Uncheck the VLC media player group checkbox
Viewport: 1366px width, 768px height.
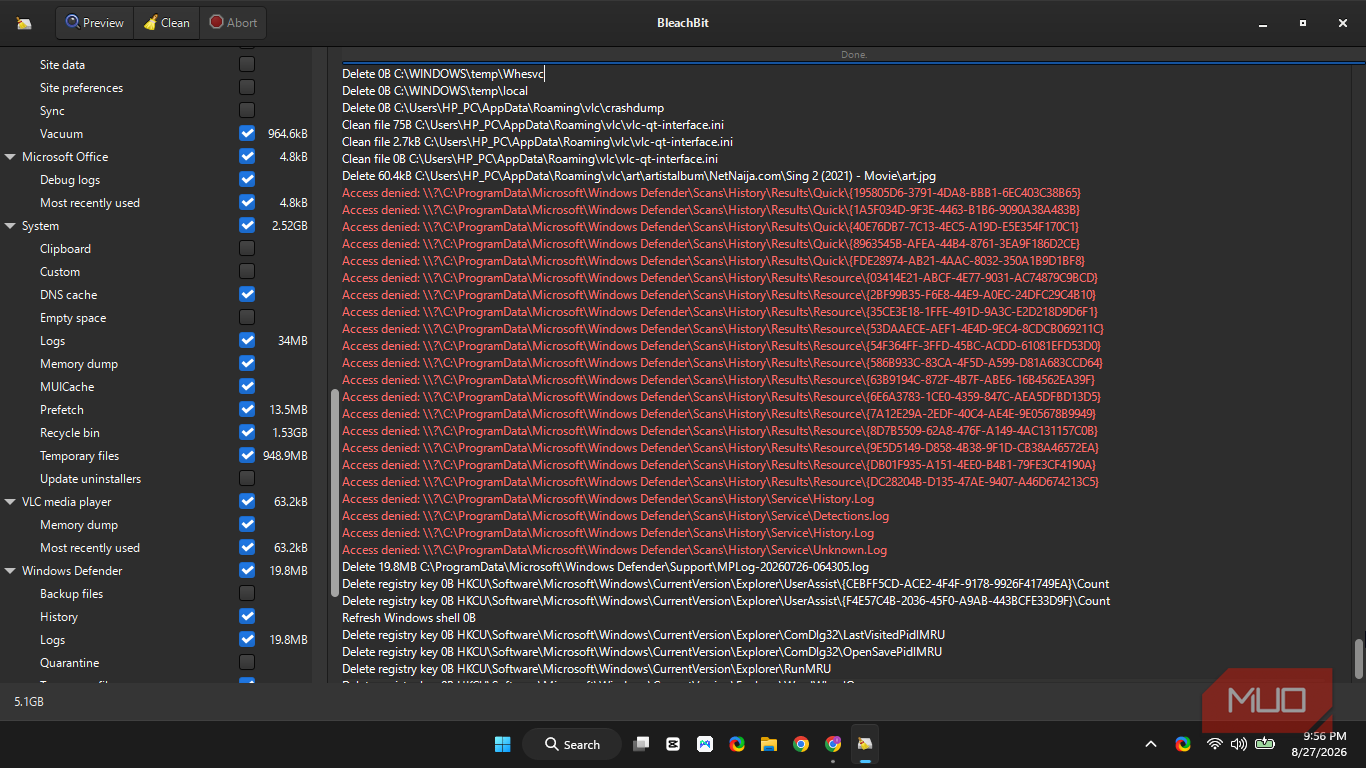[247, 501]
